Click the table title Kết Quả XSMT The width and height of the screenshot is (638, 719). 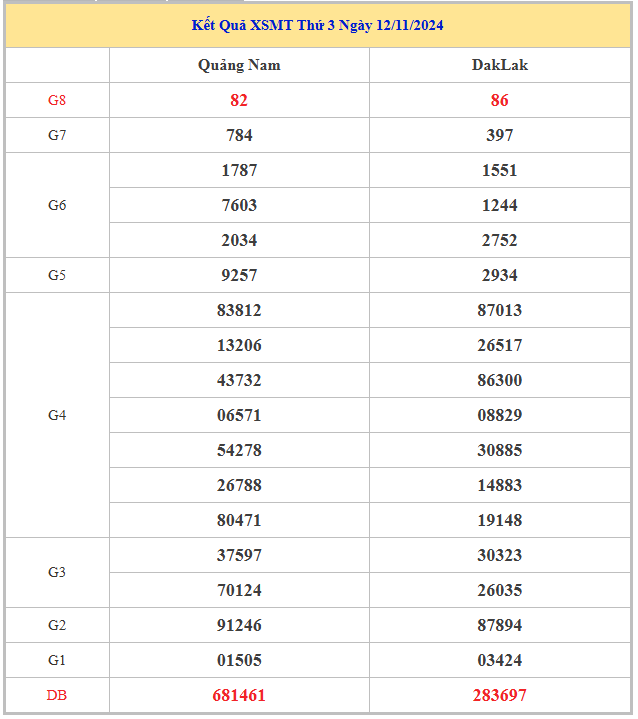317,25
